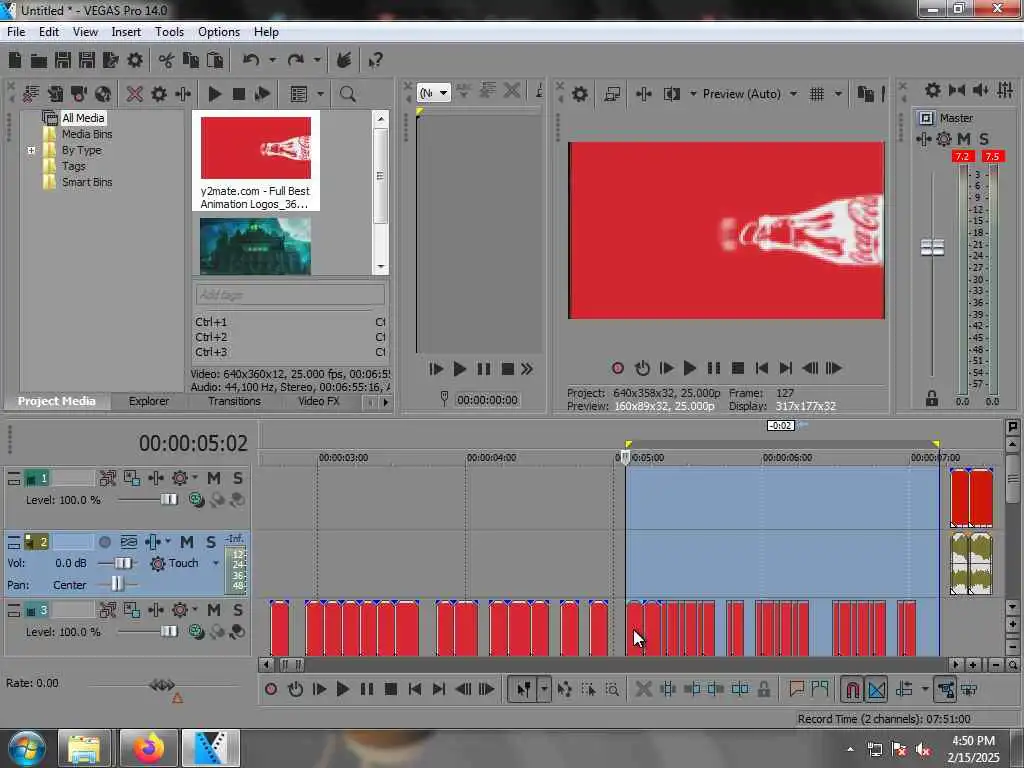Copy snapshot to clipboard in preview
Image resolution: width=1024 pixels, height=768 pixels.
pyautogui.click(x=865, y=94)
